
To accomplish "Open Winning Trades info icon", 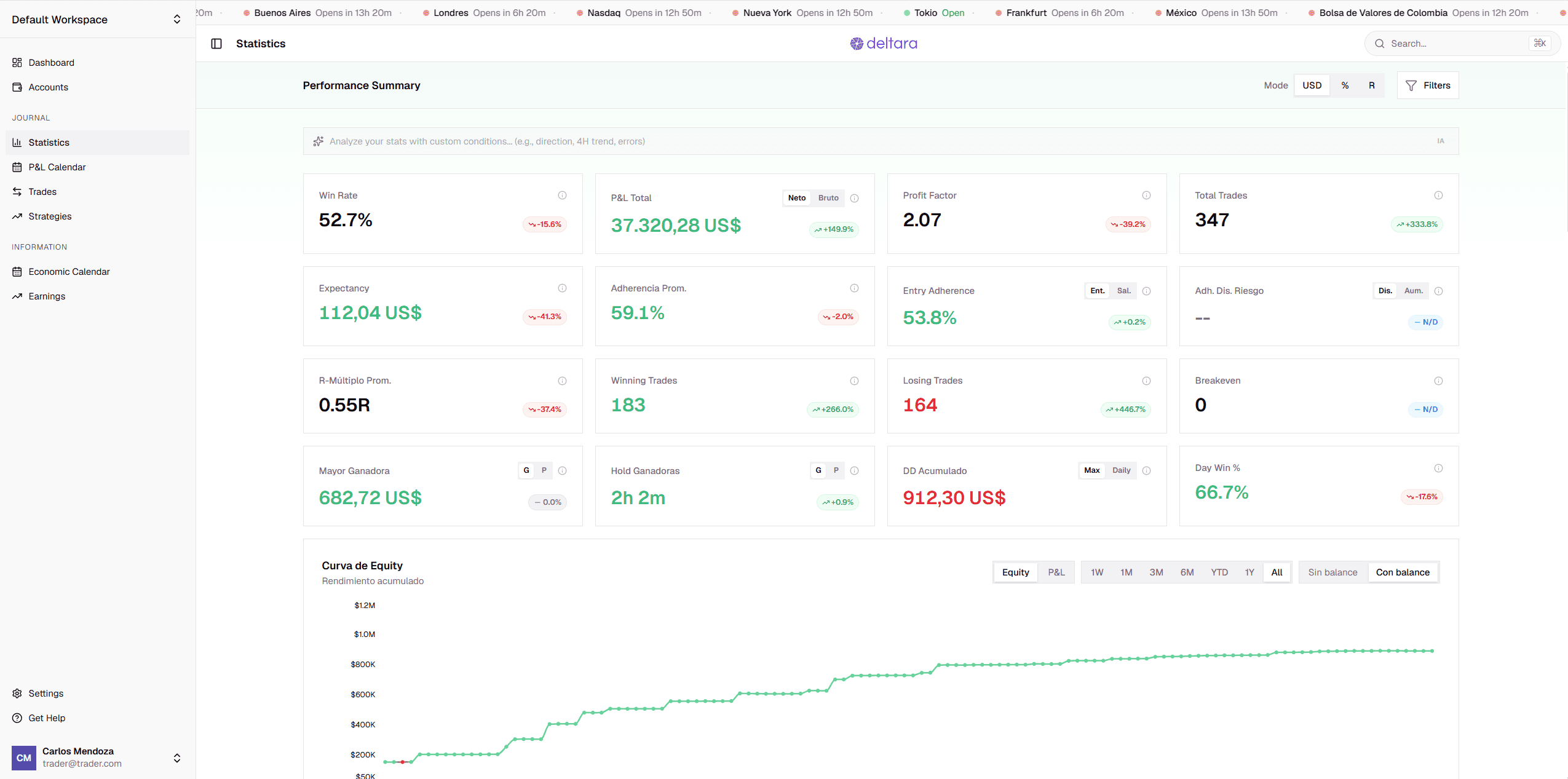I will pyautogui.click(x=854, y=381).
